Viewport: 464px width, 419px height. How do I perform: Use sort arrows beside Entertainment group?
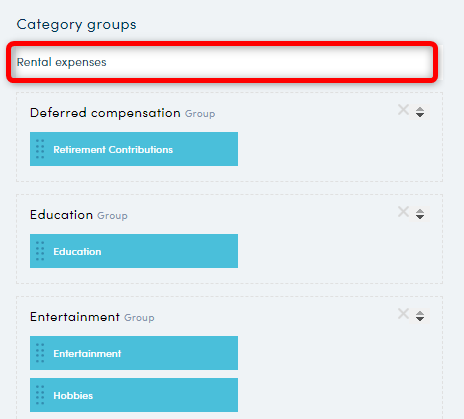coord(420,316)
